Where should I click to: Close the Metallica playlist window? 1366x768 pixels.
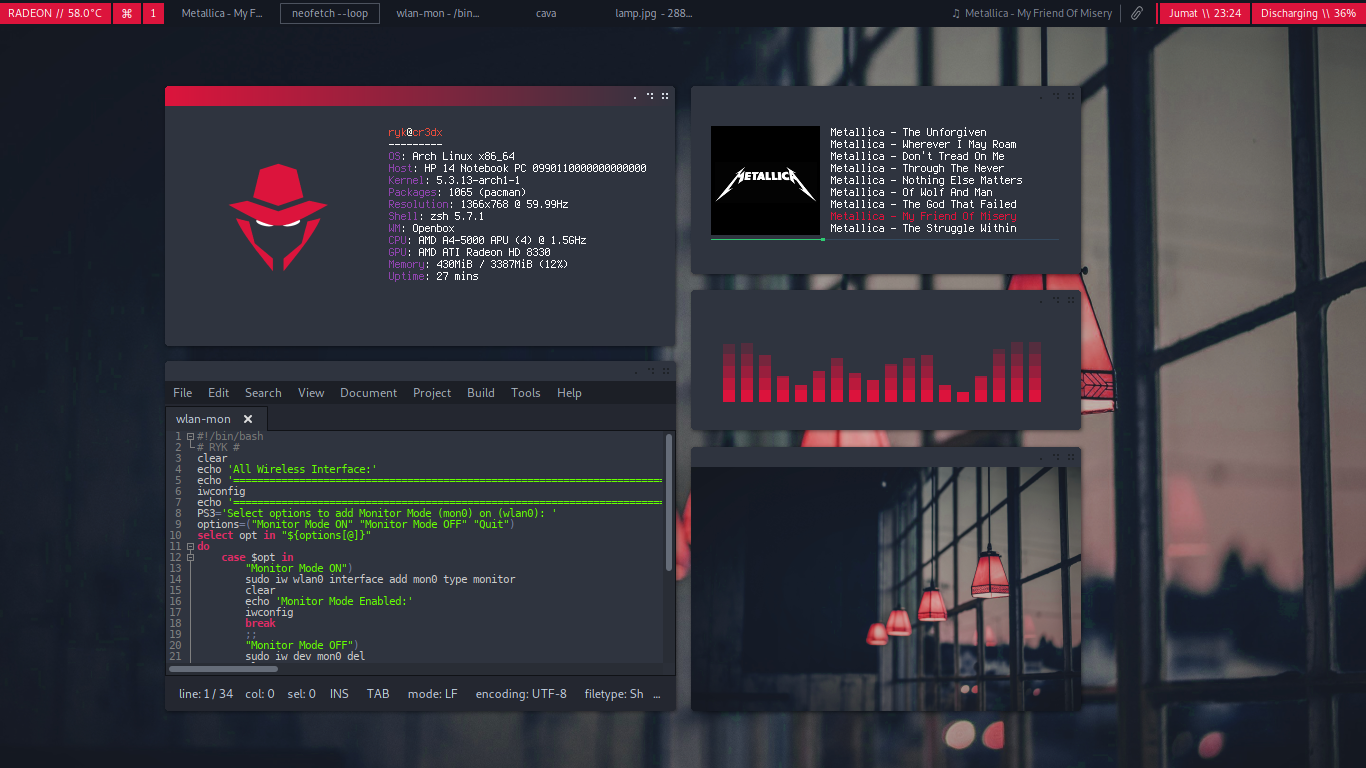point(1072,96)
